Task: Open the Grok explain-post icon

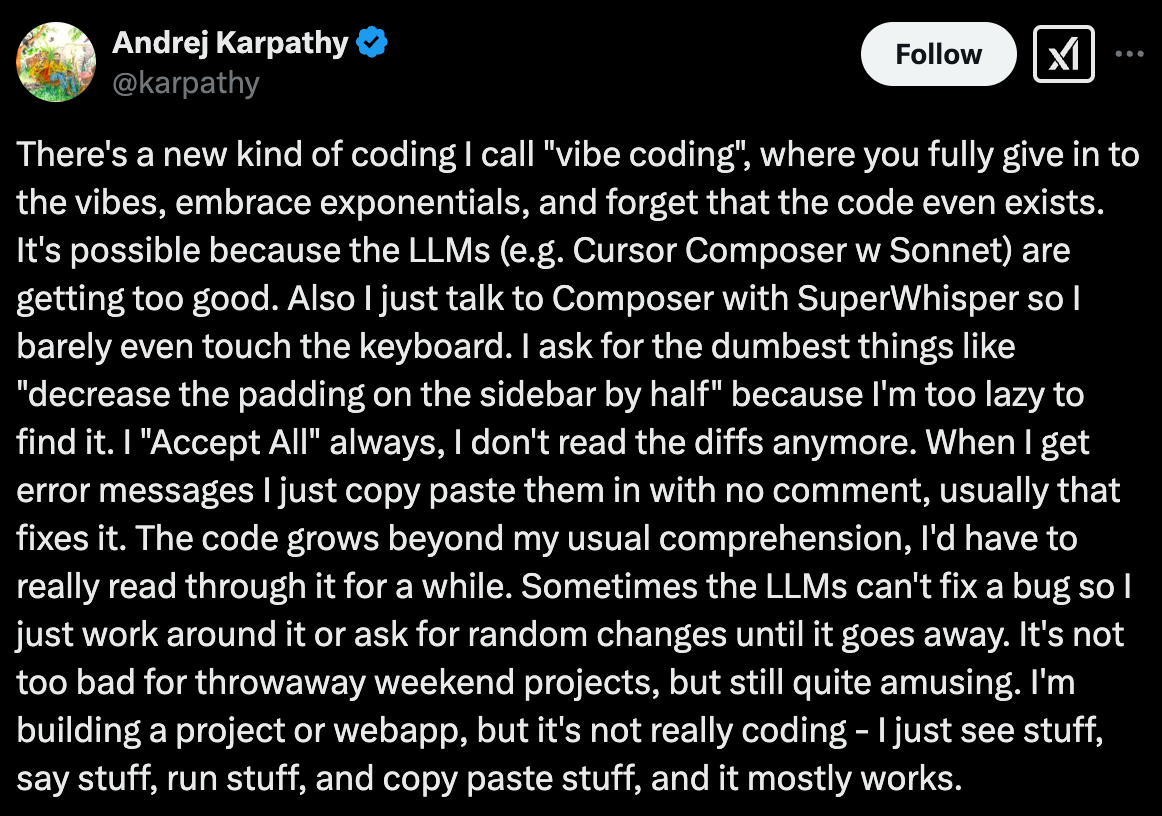Action: coord(1064,55)
